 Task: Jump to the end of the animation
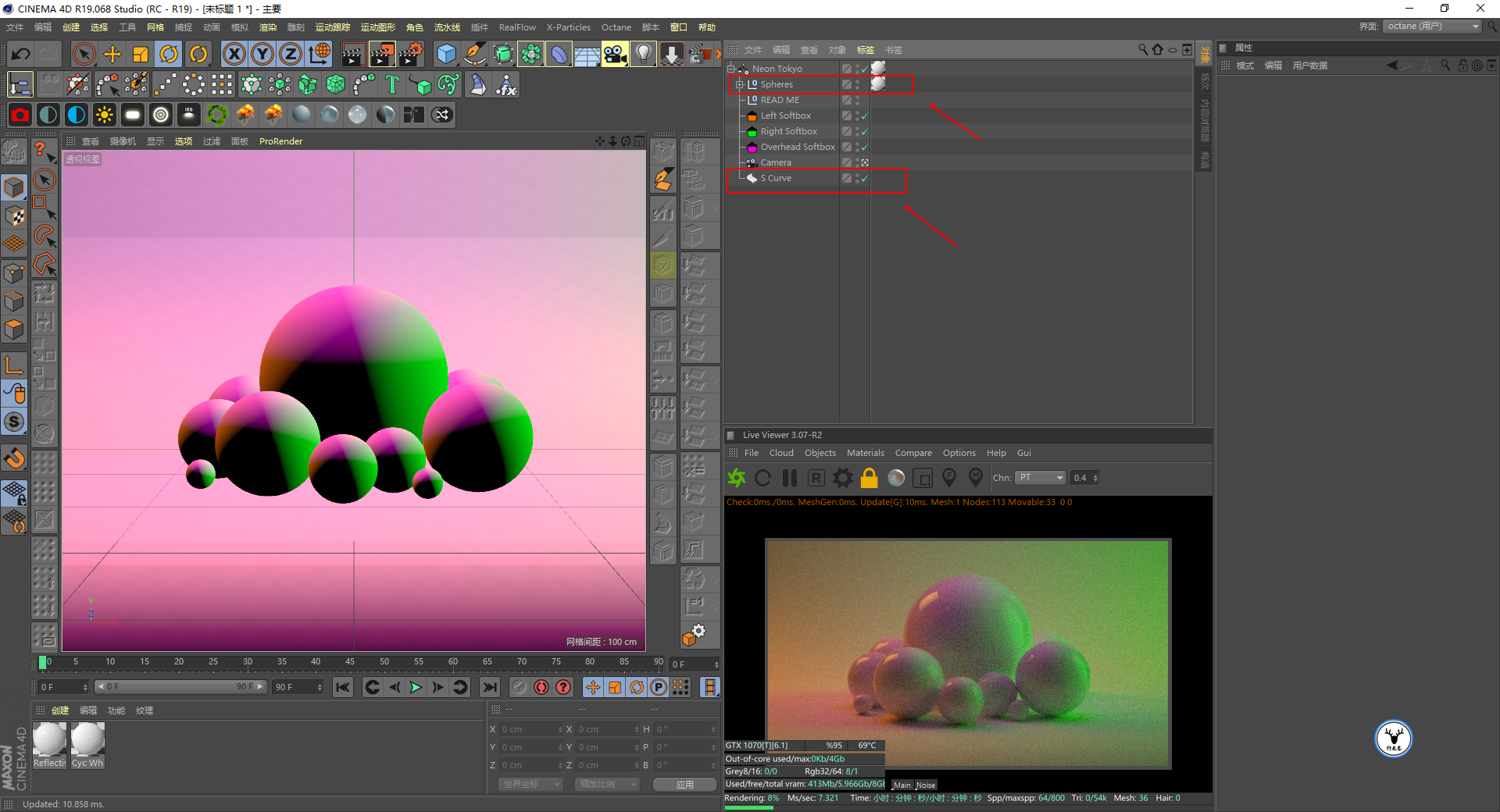click(x=490, y=687)
